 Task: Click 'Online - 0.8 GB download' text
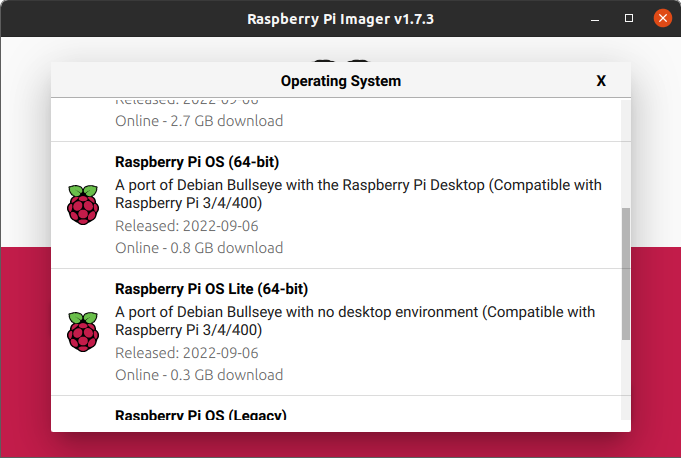(x=199, y=248)
